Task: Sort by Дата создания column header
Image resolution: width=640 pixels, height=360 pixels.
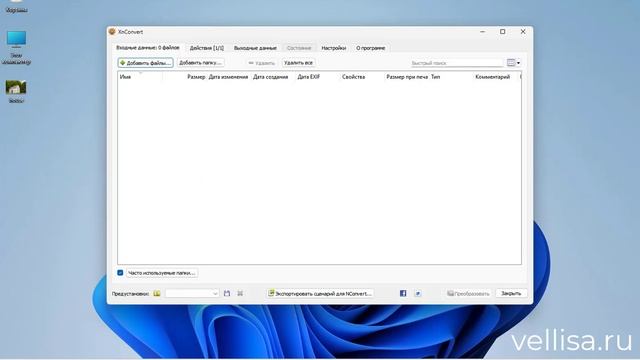Action: click(273, 77)
